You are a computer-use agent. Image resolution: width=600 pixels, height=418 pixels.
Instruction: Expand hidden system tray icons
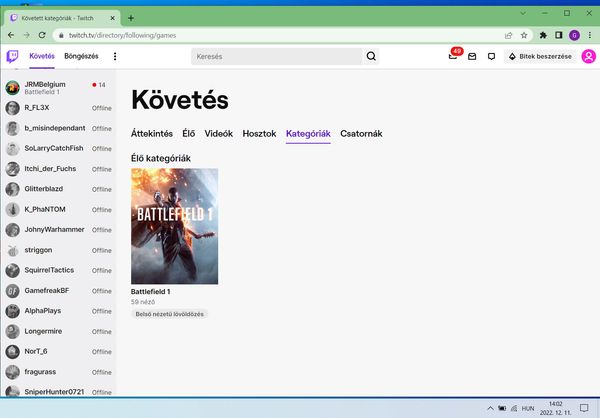click(489, 408)
